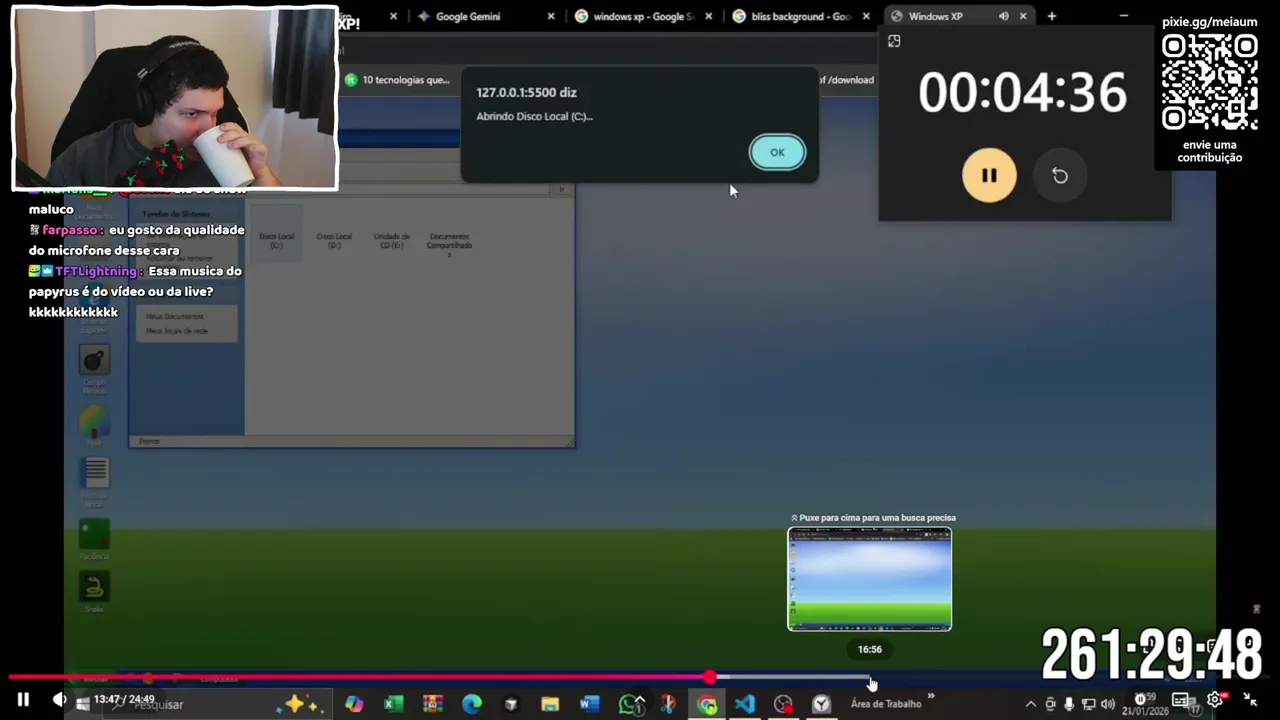Mute audio on the Windows XP tab
The height and width of the screenshot is (720, 1280).
click(1003, 16)
